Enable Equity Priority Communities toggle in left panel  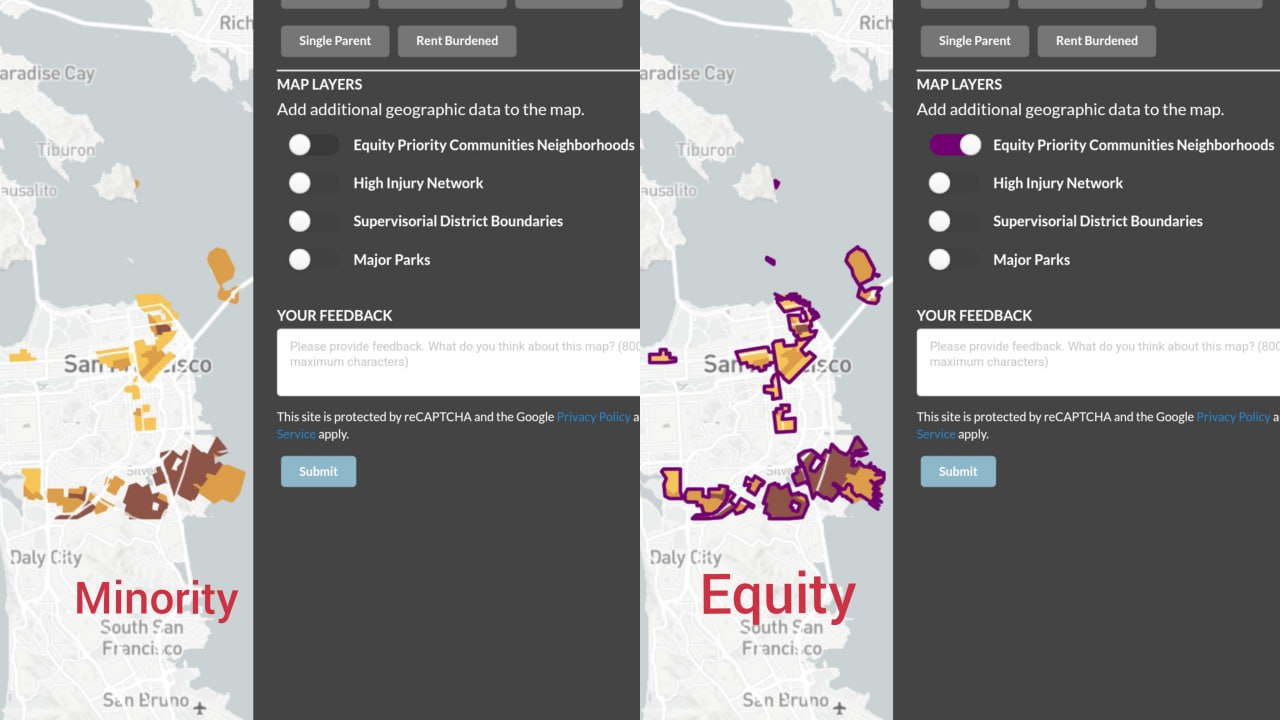point(313,145)
